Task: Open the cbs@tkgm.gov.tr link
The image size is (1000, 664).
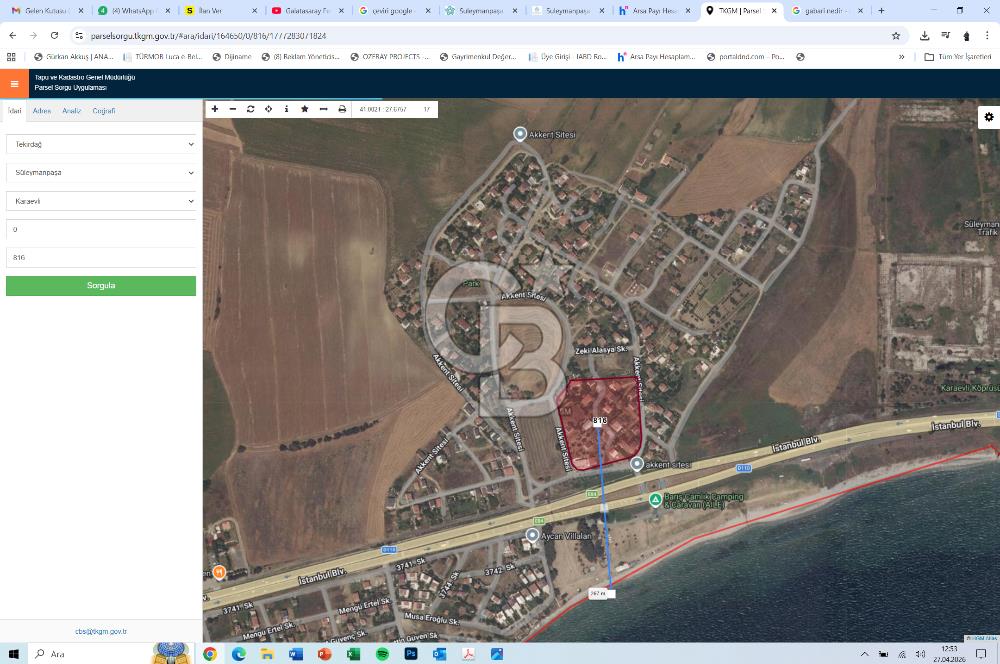Action: (100, 631)
